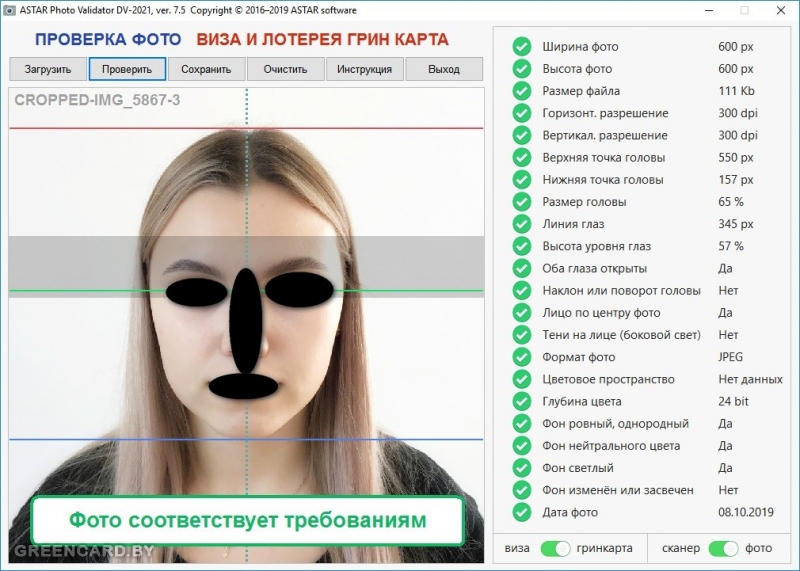Click the green check beside Размер файла
The image size is (800, 571).
521,91
